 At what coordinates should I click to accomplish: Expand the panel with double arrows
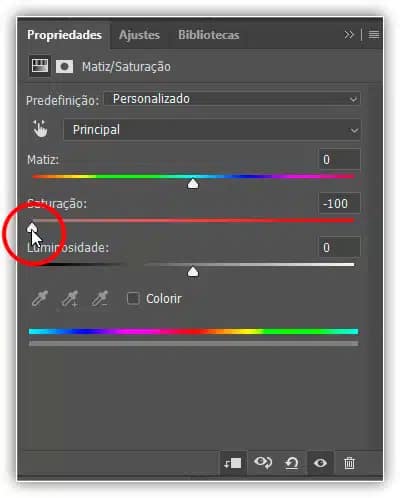click(349, 35)
